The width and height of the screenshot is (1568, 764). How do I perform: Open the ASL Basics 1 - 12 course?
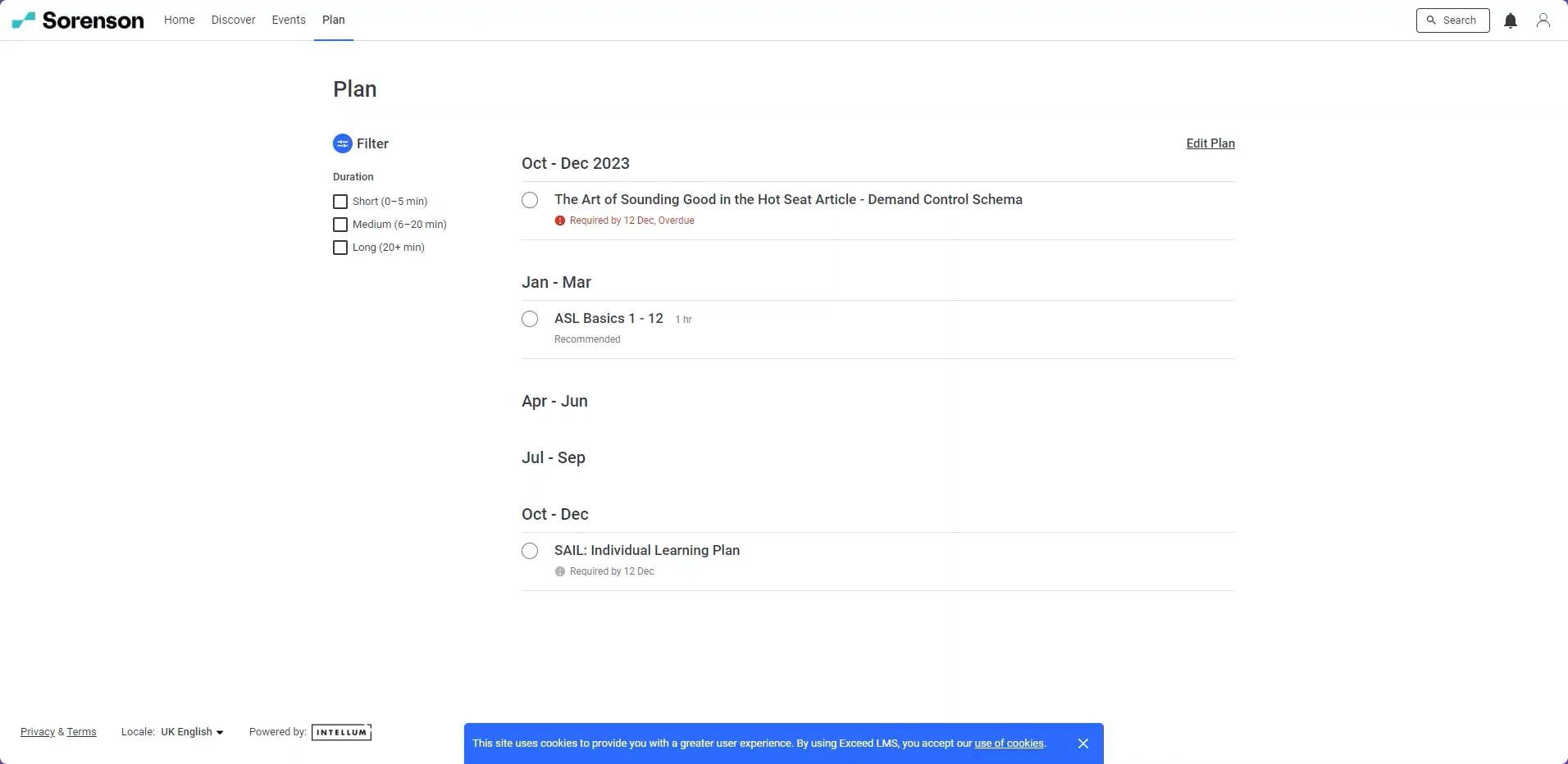[x=609, y=318]
